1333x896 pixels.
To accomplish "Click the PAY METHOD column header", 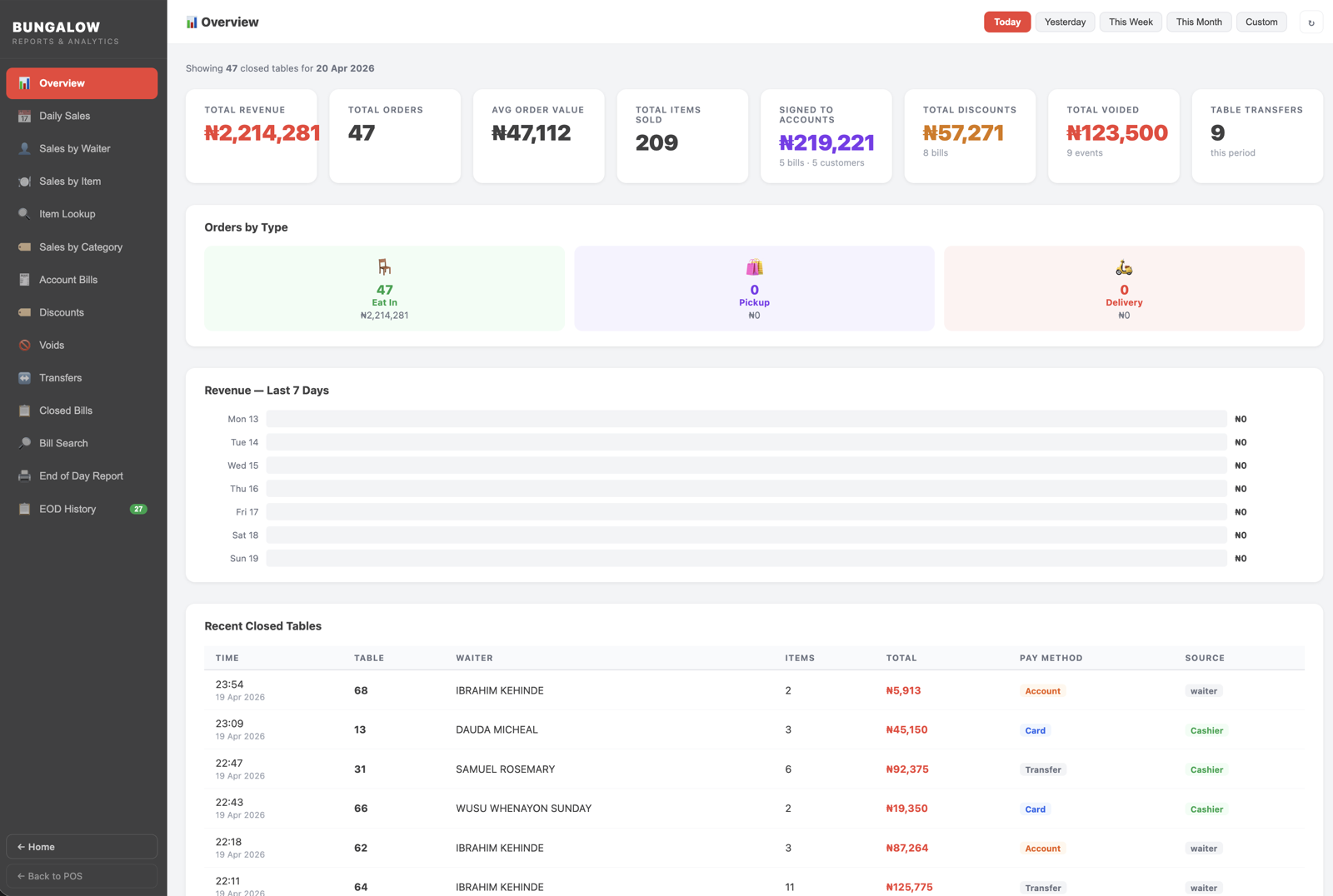I will [x=1051, y=658].
